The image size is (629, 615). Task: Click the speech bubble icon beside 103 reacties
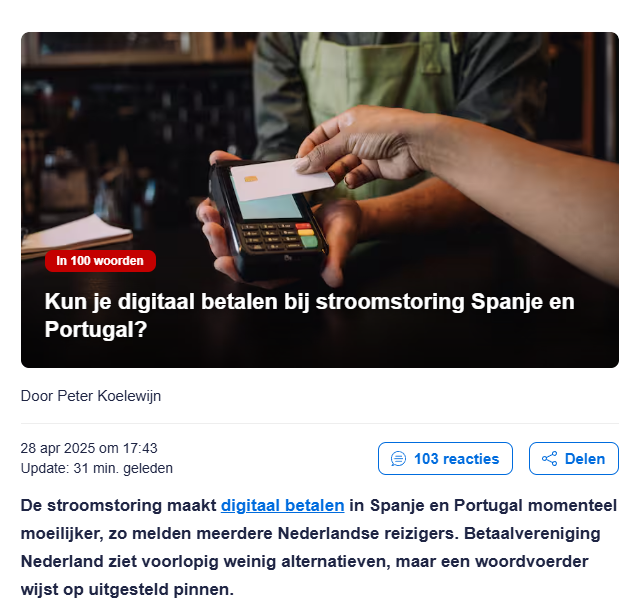(398, 459)
